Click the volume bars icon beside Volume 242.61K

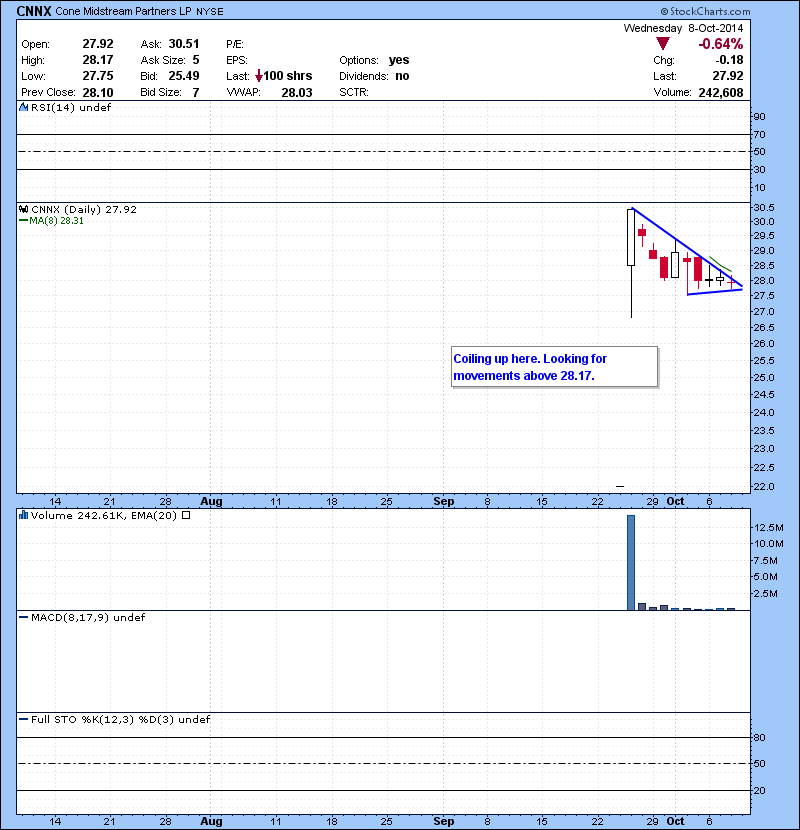tap(23, 515)
